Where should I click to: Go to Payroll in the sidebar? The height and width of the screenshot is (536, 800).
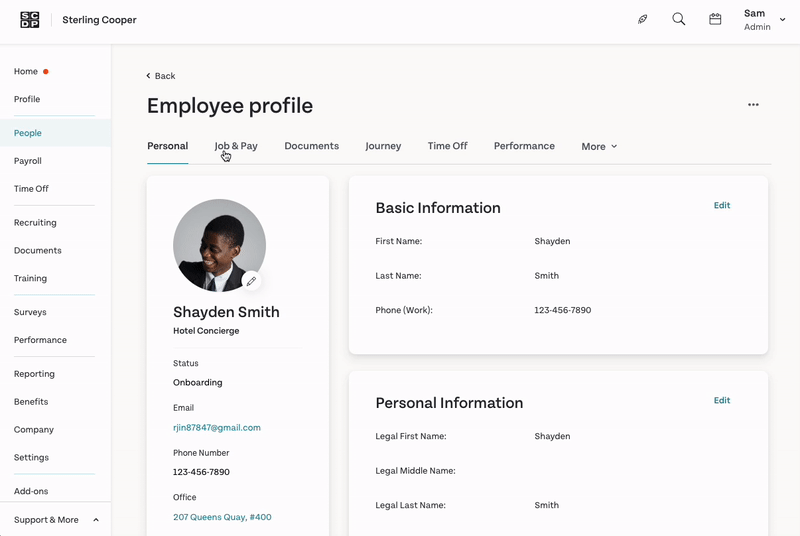[x=28, y=161]
